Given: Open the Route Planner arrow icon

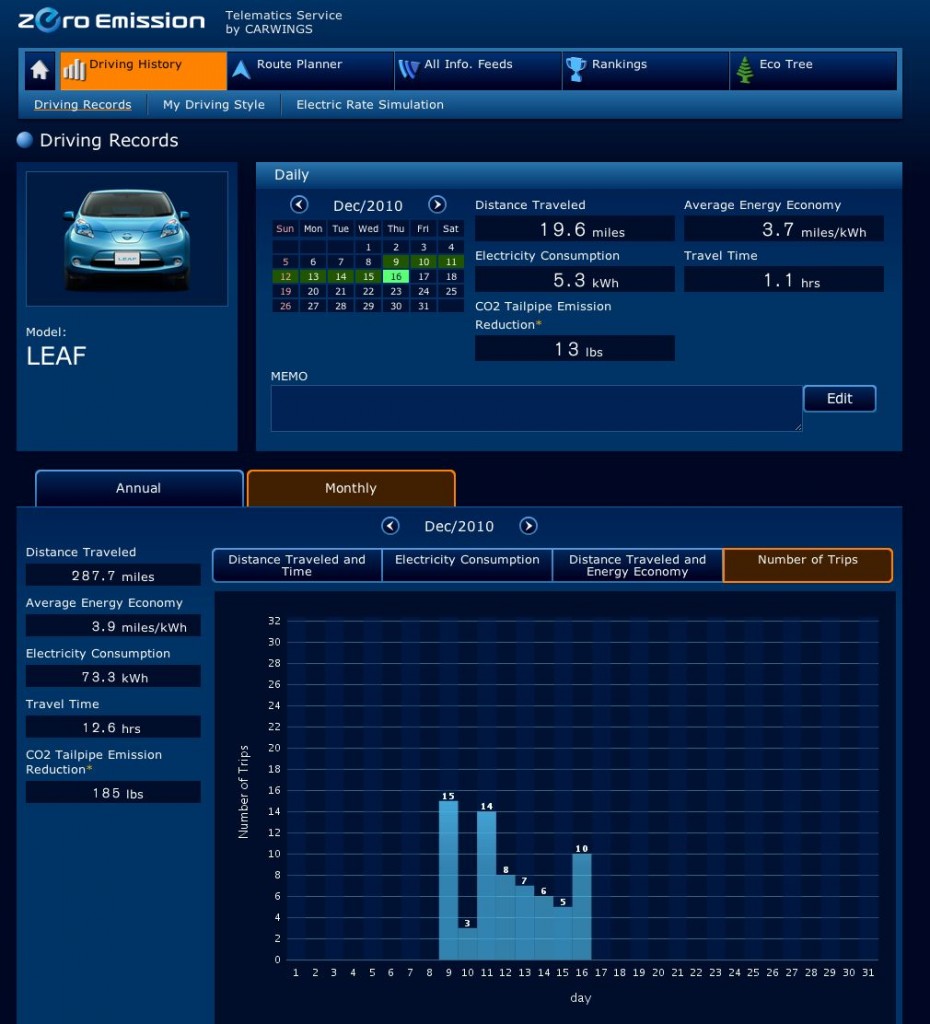Looking at the screenshot, I should coord(241,69).
